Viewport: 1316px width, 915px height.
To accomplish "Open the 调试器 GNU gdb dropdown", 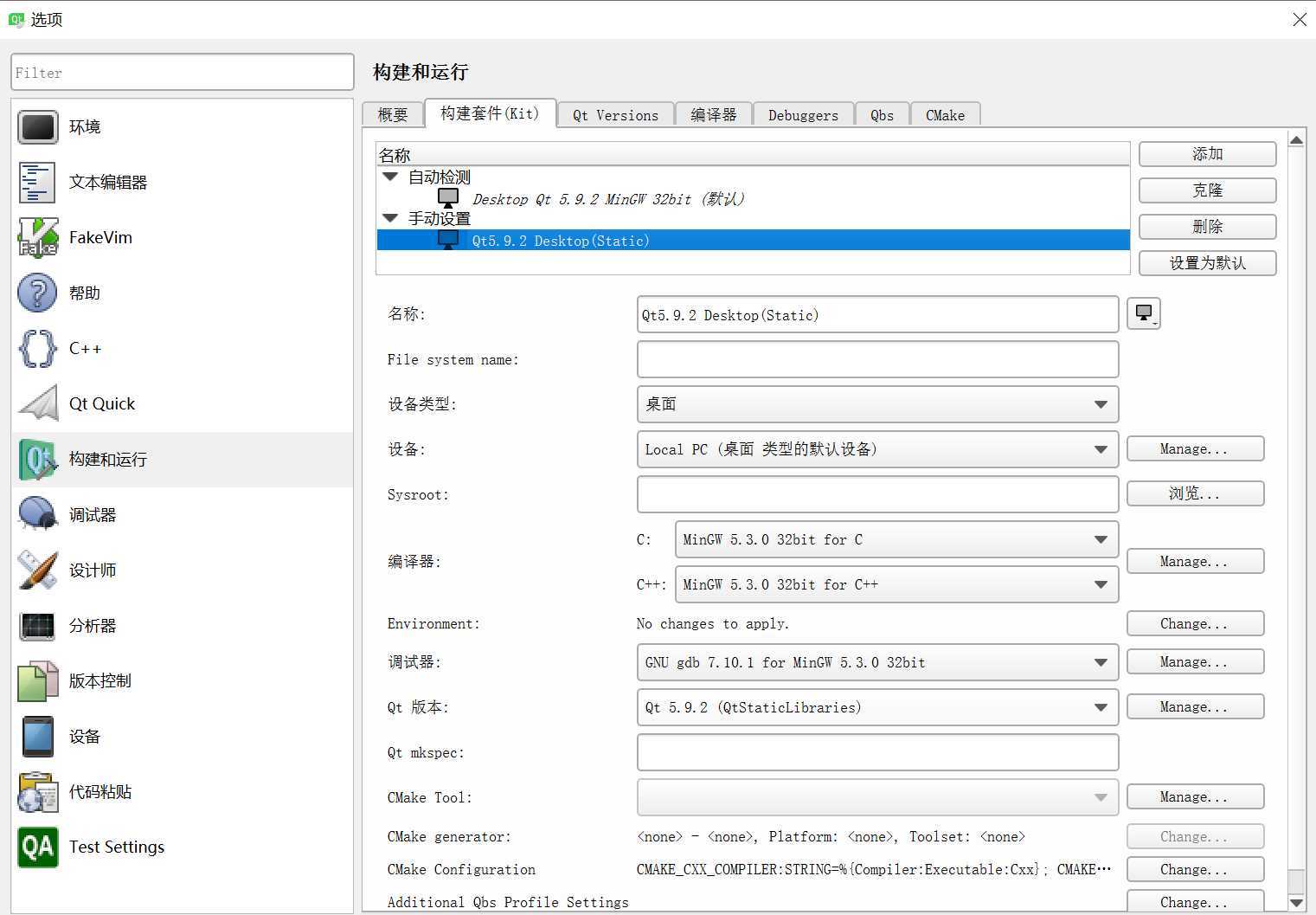I will coord(877,662).
